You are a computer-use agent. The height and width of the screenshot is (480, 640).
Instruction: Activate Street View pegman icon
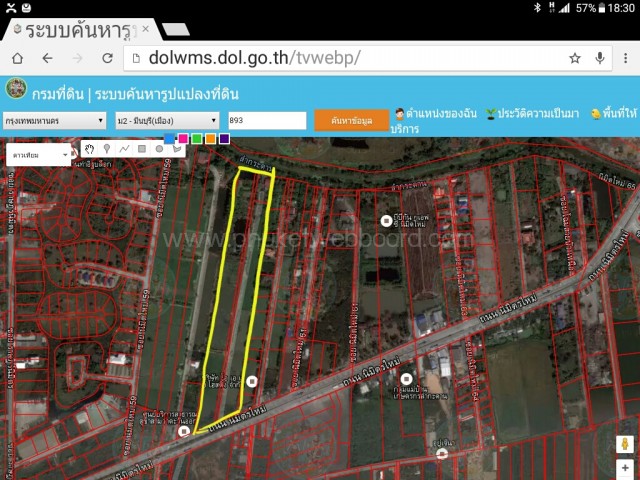pyautogui.click(x=625, y=444)
